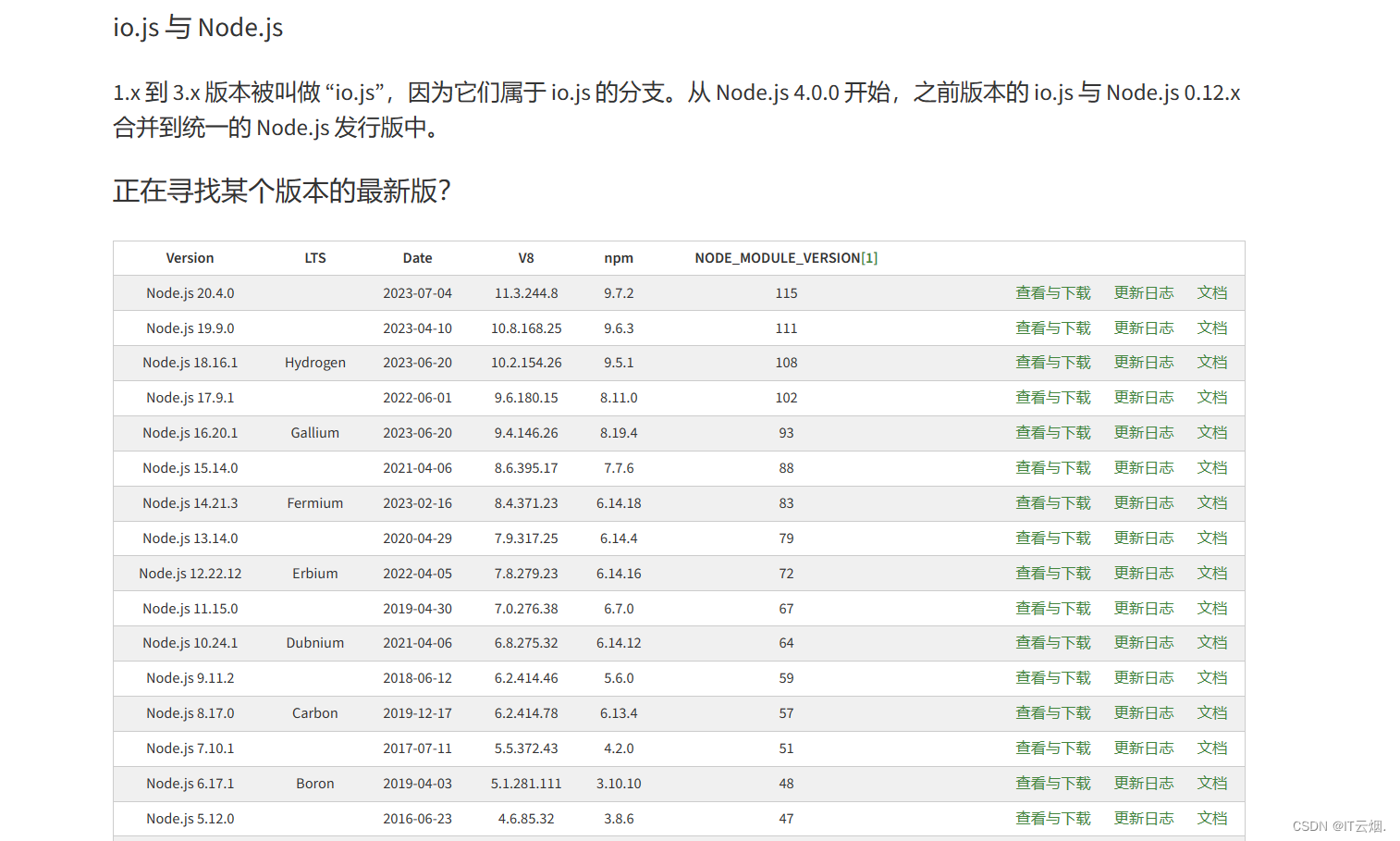Viewport: 1400px width, 841px height.
Task: Follow the [1] footnote in NODE_MODULE_VERSION header
Action: pyautogui.click(x=869, y=258)
